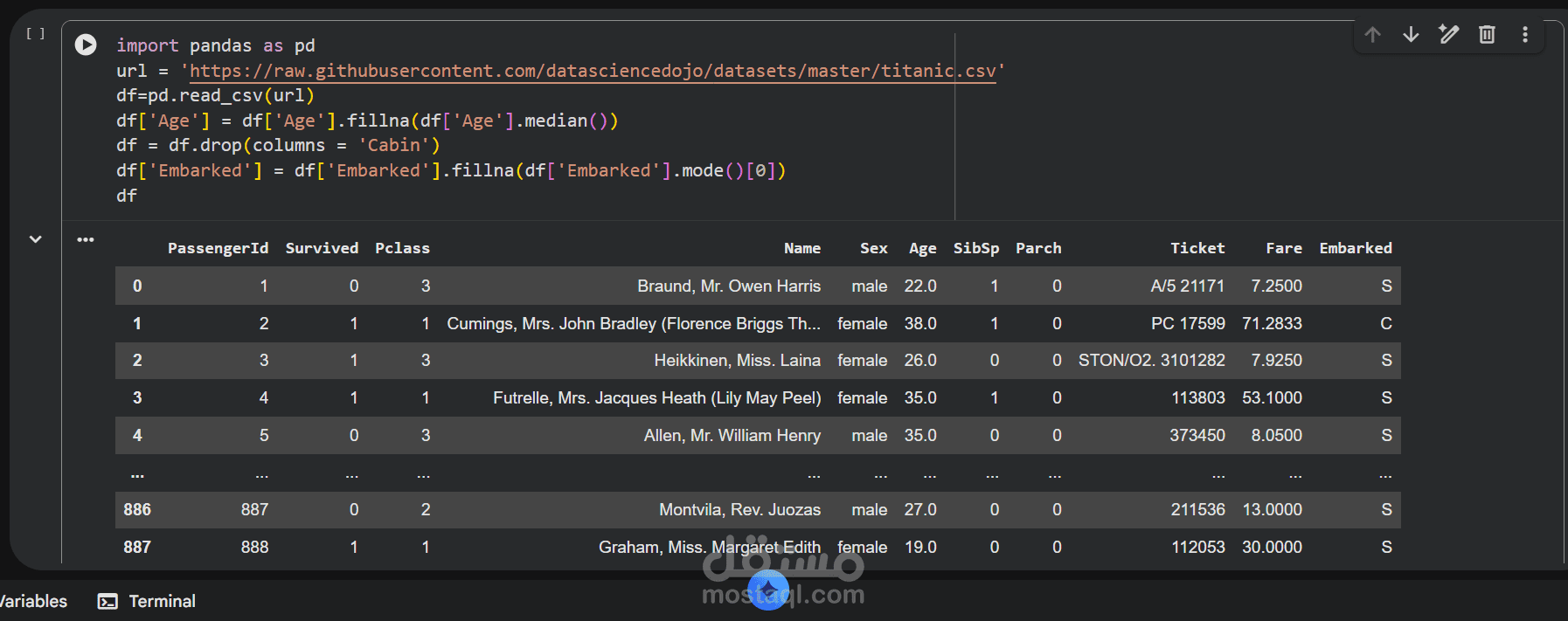Click fare value 53.1000

pyautogui.click(x=1272, y=397)
